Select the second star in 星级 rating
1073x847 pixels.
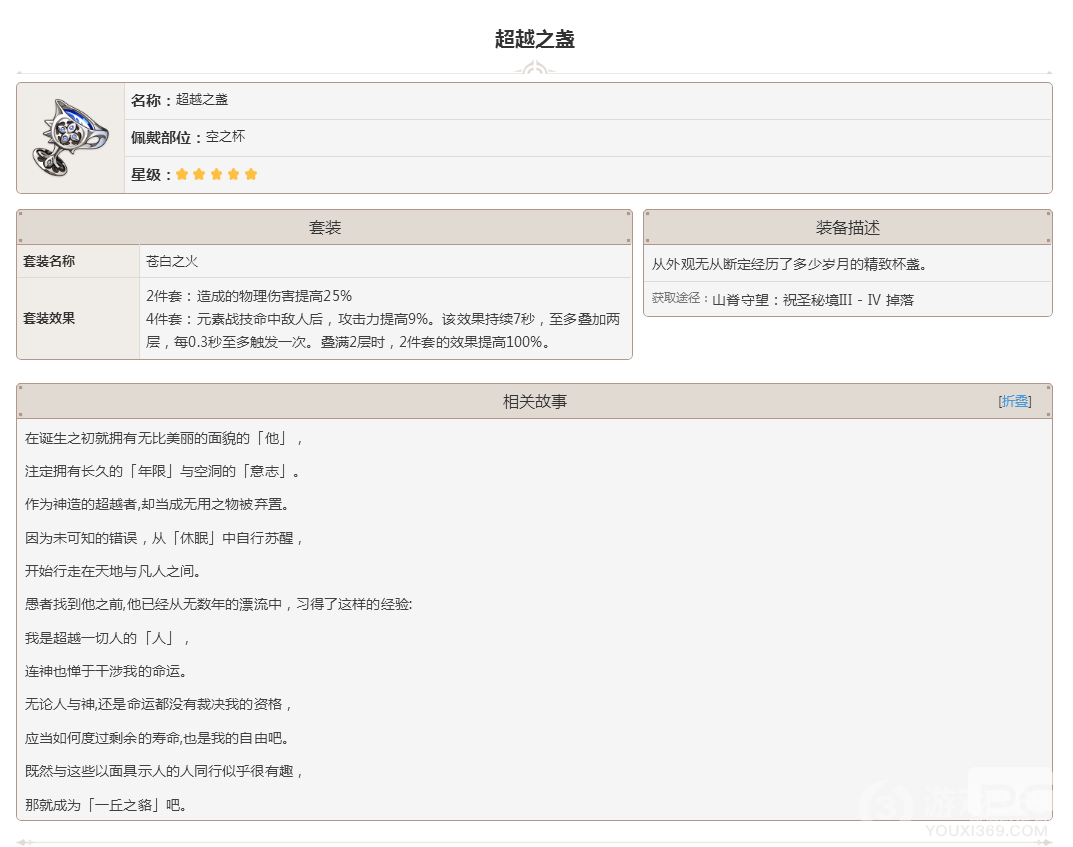point(199,173)
